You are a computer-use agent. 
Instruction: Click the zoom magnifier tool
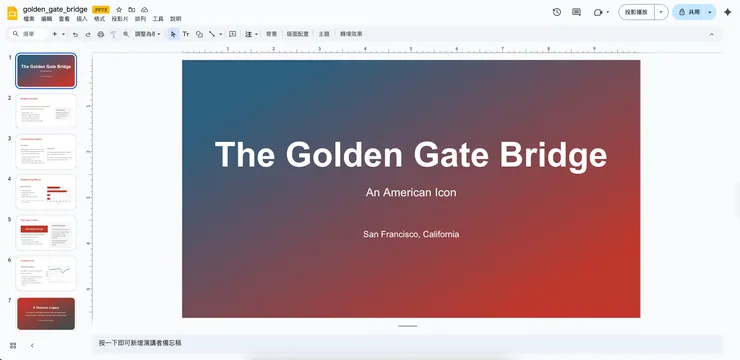tap(126, 34)
